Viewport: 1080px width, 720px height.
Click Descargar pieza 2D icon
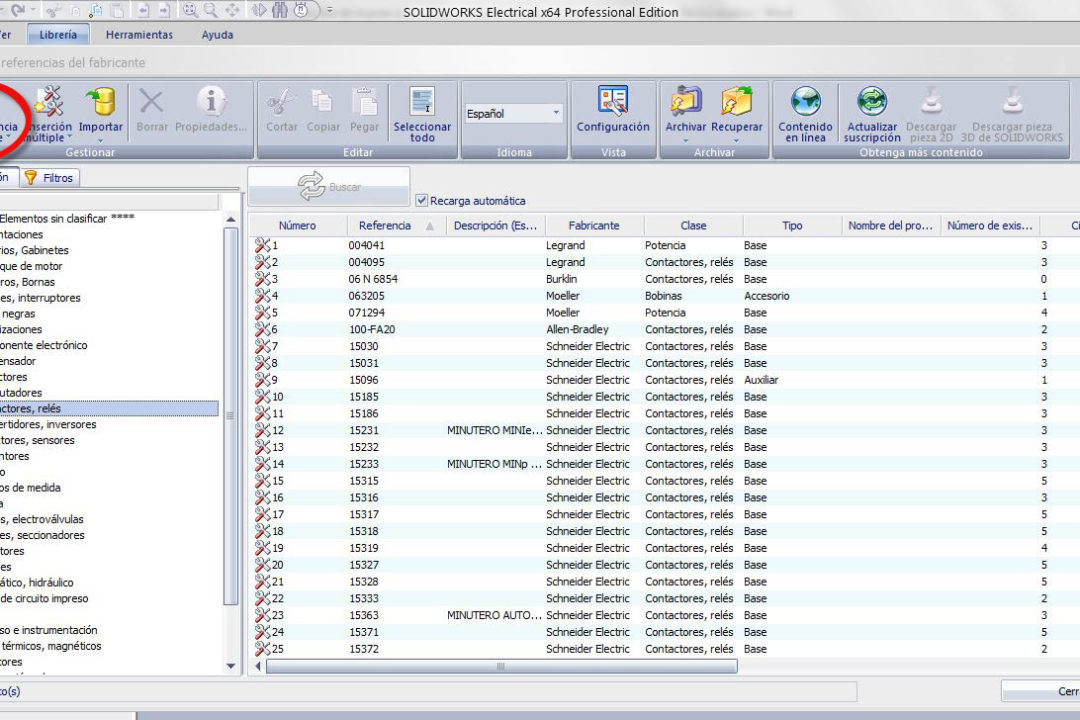point(931,102)
